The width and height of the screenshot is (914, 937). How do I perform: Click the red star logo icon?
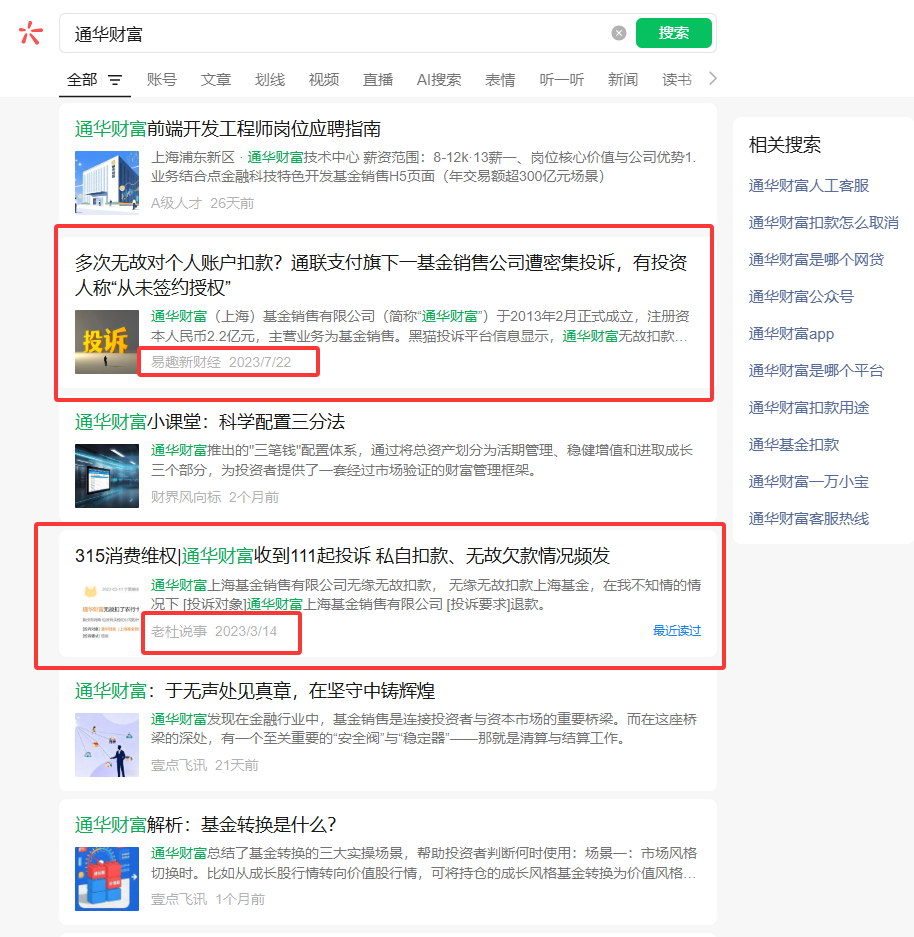click(x=30, y=33)
